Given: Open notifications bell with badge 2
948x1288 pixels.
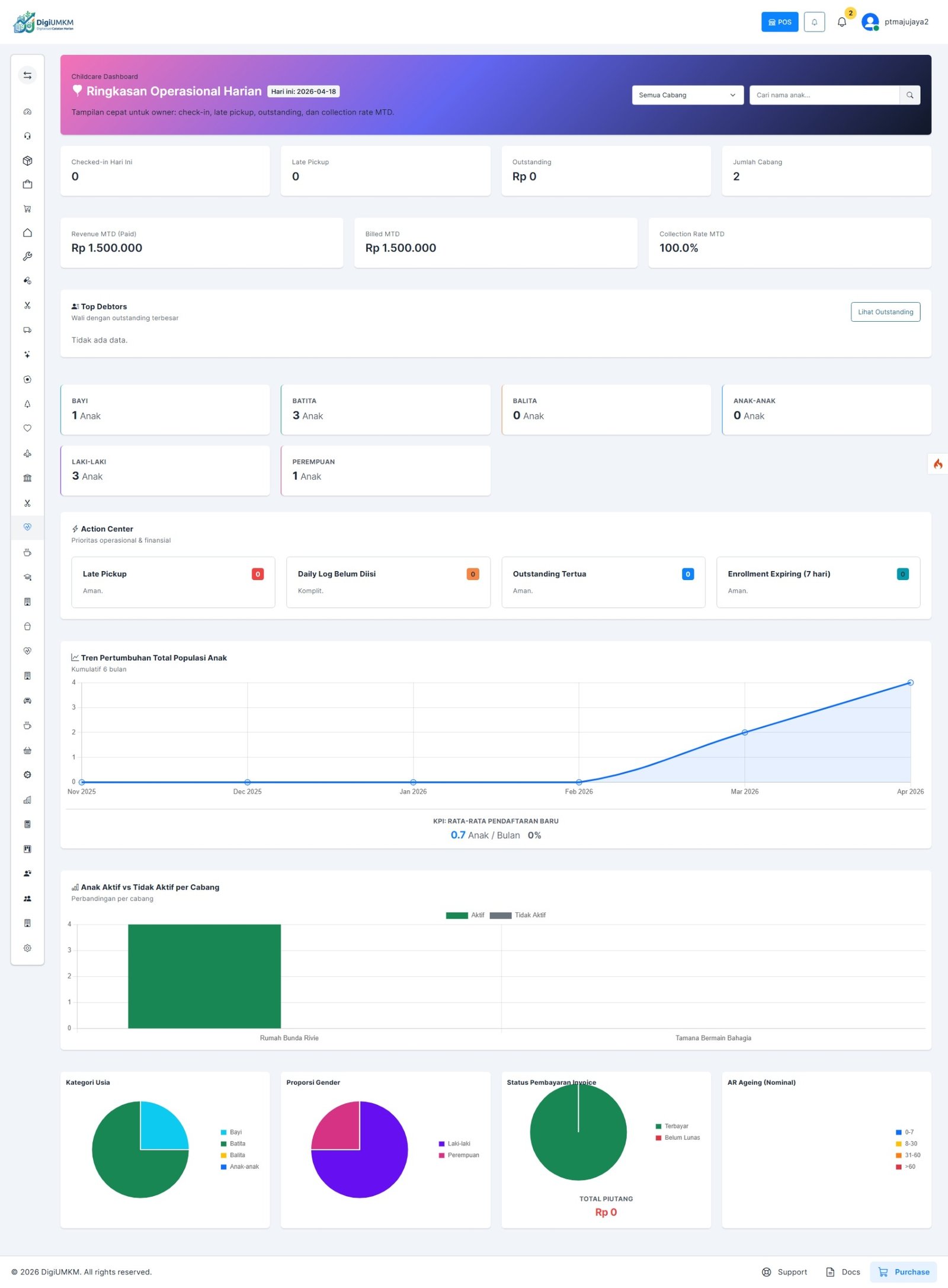Looking at the screenshot, I should point(842,22).
